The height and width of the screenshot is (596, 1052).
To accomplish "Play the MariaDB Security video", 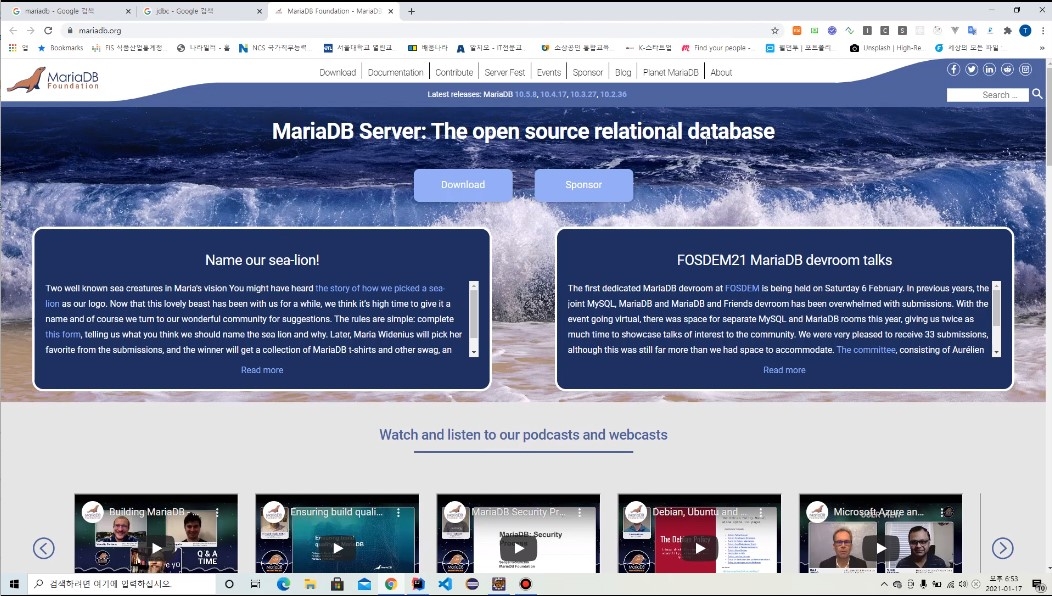I will [519, 548].
